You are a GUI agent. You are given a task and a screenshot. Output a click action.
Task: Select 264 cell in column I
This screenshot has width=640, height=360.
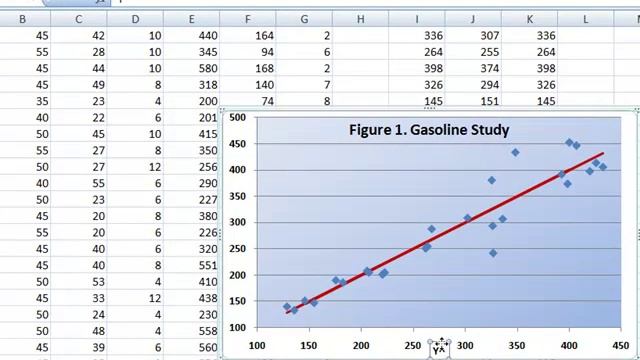[417, 52]
